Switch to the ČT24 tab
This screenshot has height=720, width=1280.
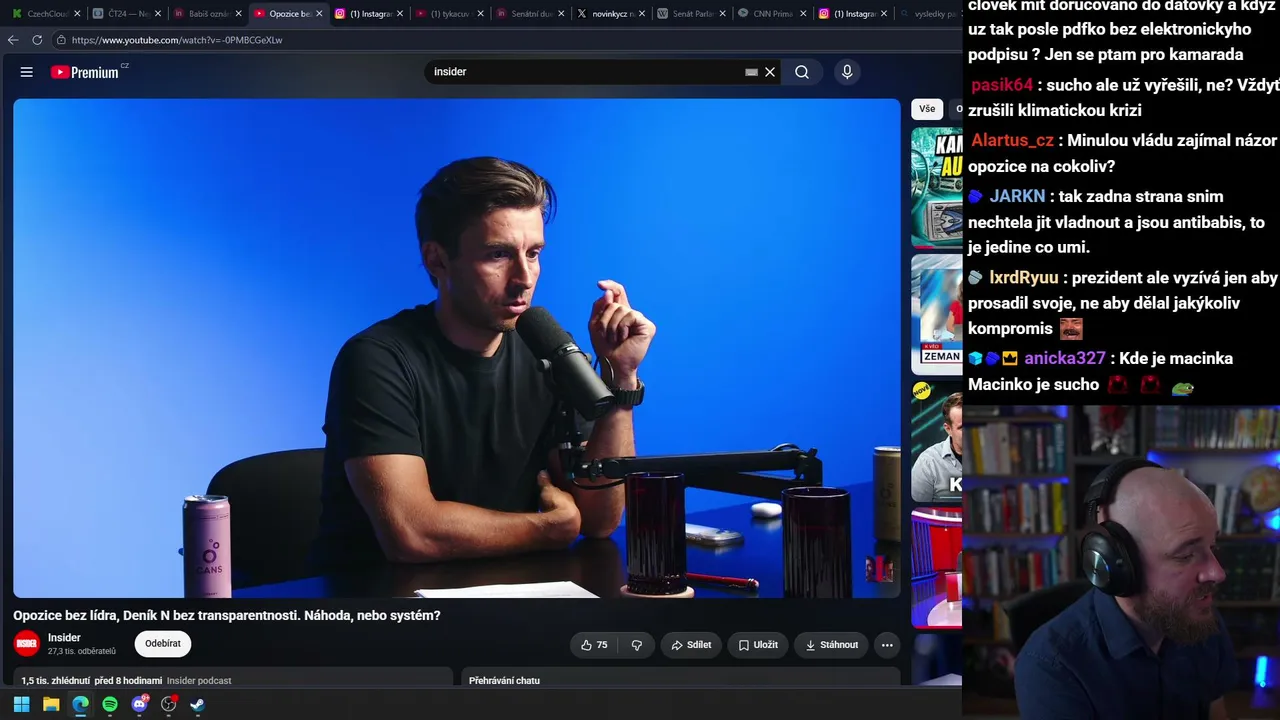[126, 14]
